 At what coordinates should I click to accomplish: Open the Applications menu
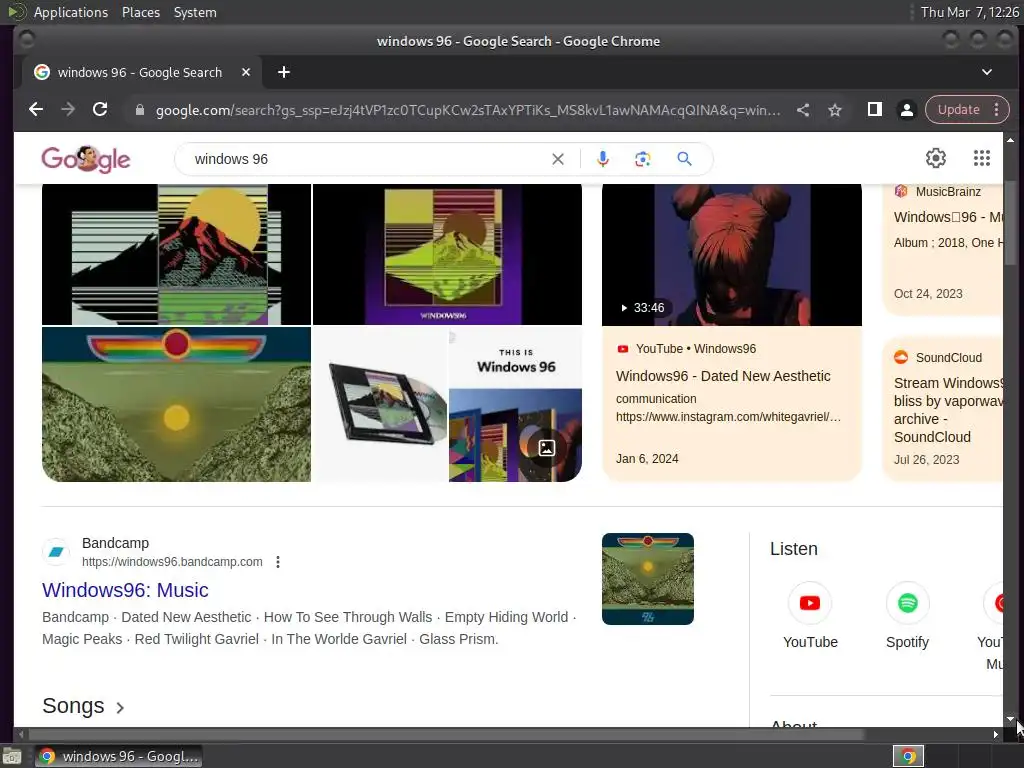(71, 12)
